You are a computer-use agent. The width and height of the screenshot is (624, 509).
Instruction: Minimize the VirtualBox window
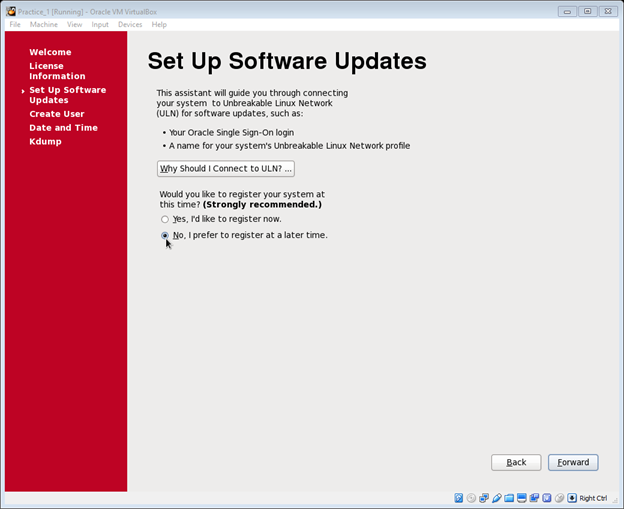tap(567, 11)
